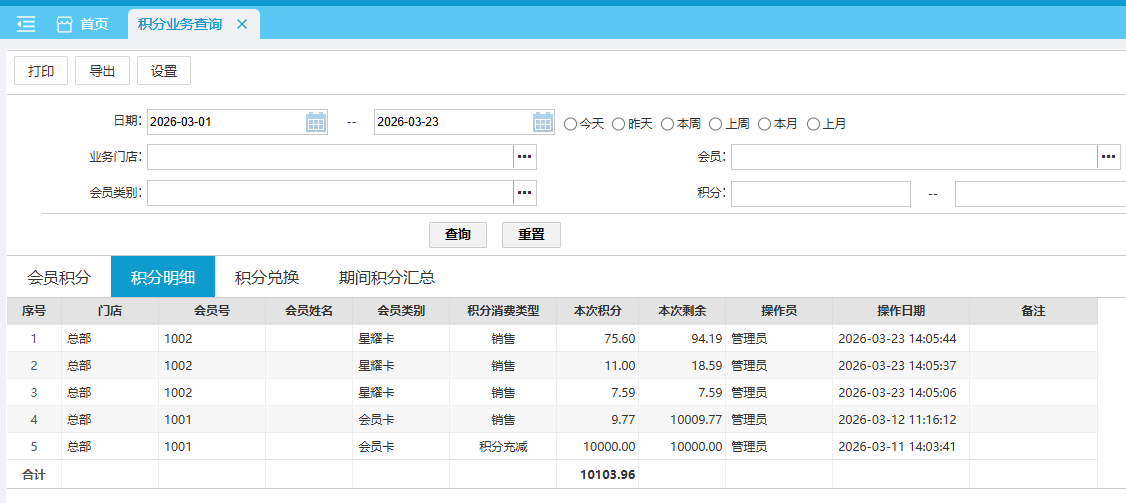This screenshot has width=1126, height=503.
Task: Open end date calendar picker icon
Action: (x=543, y=122)
